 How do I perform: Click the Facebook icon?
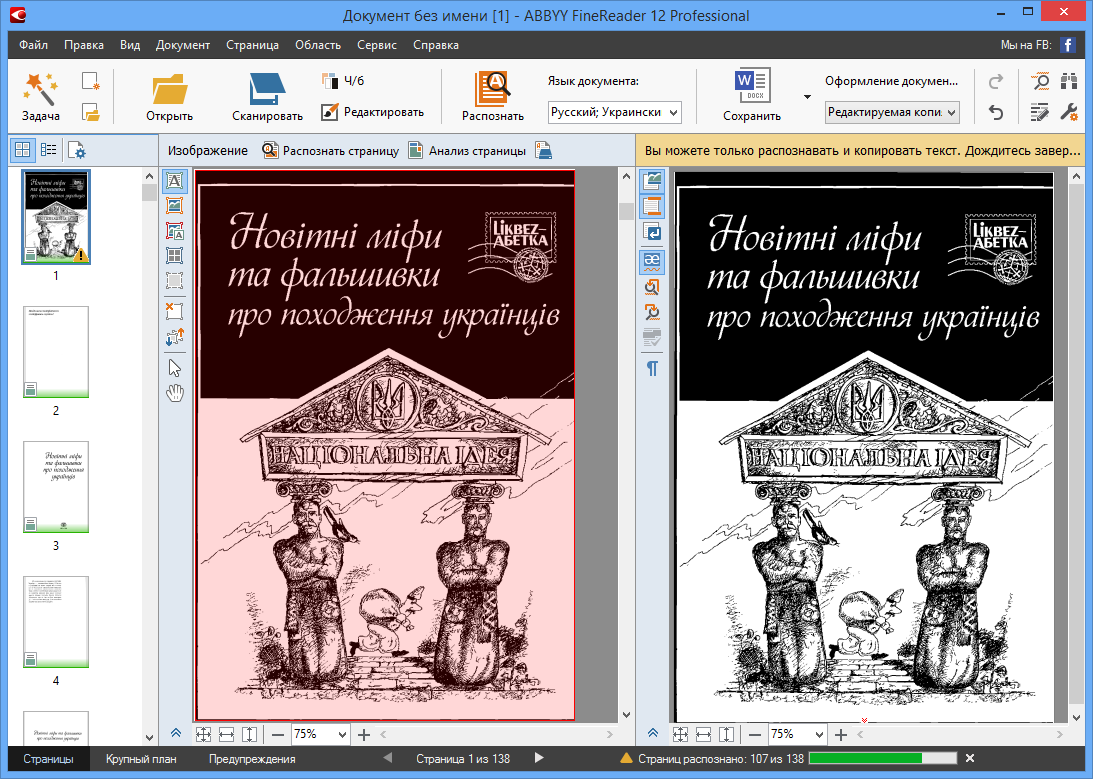pos(1067,45)
